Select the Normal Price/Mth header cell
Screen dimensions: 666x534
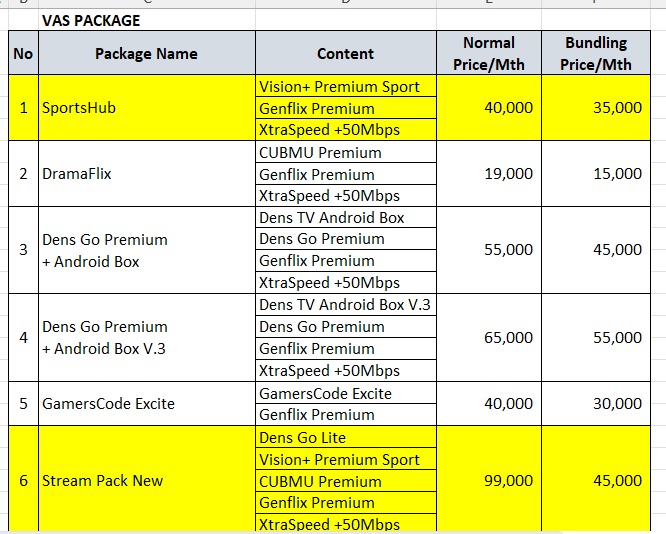[489, 53]
